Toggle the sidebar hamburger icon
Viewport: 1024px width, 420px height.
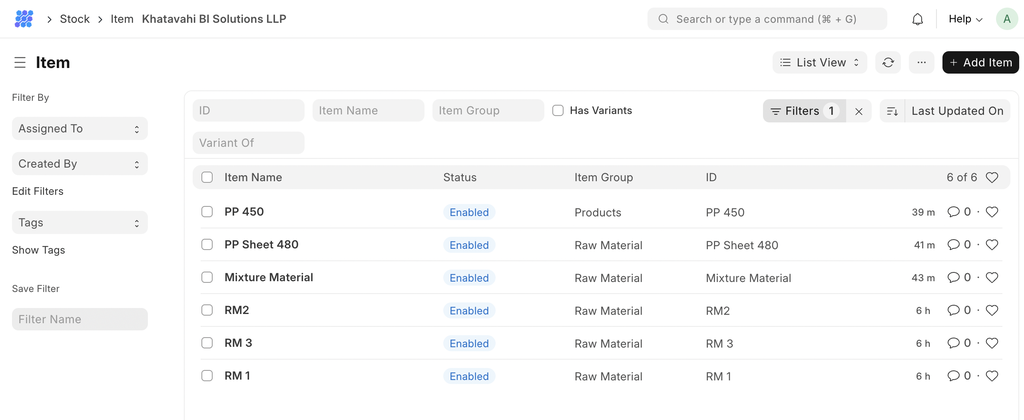click(20, 63)
